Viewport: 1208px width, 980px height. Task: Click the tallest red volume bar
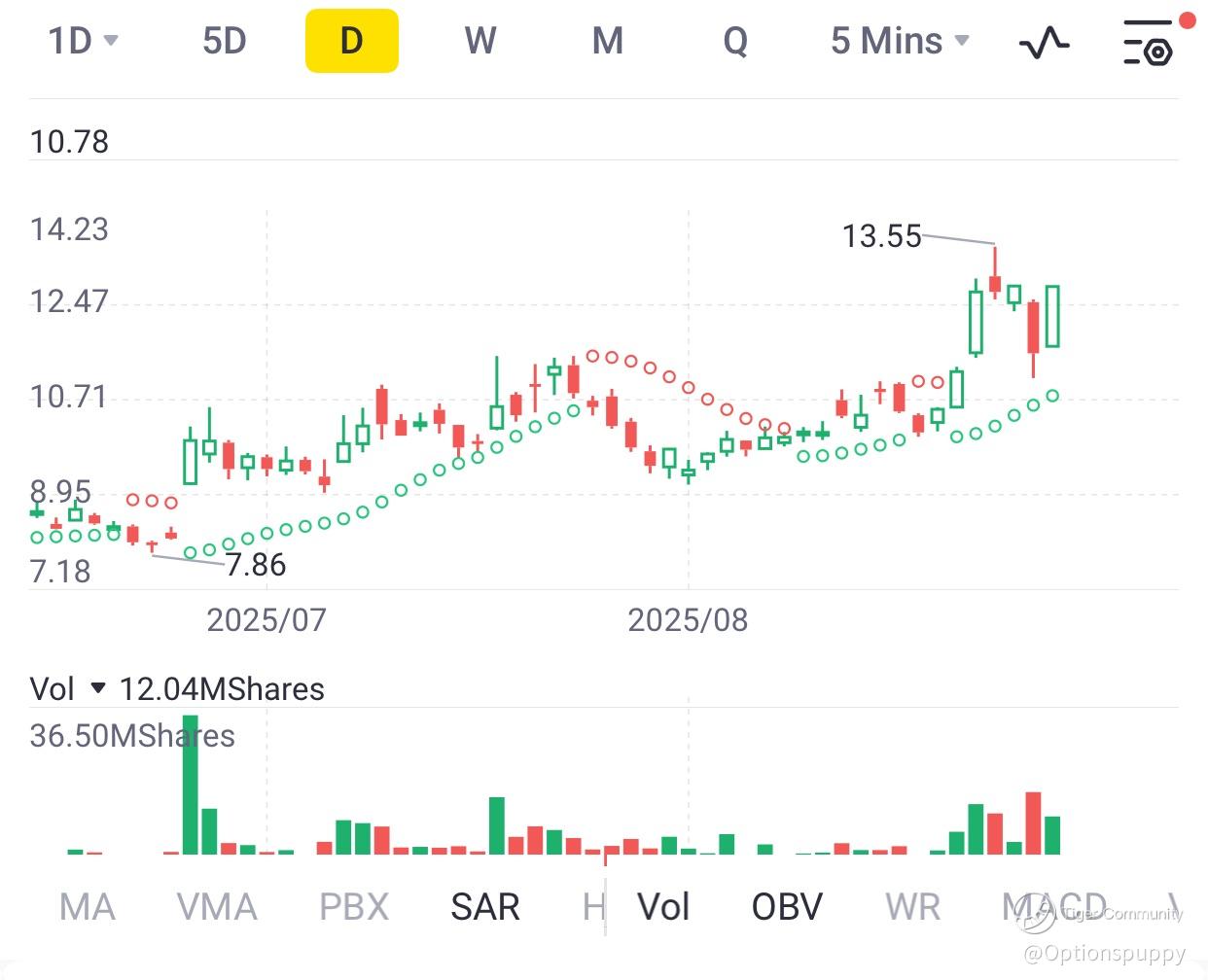(x=1033, y=823)
